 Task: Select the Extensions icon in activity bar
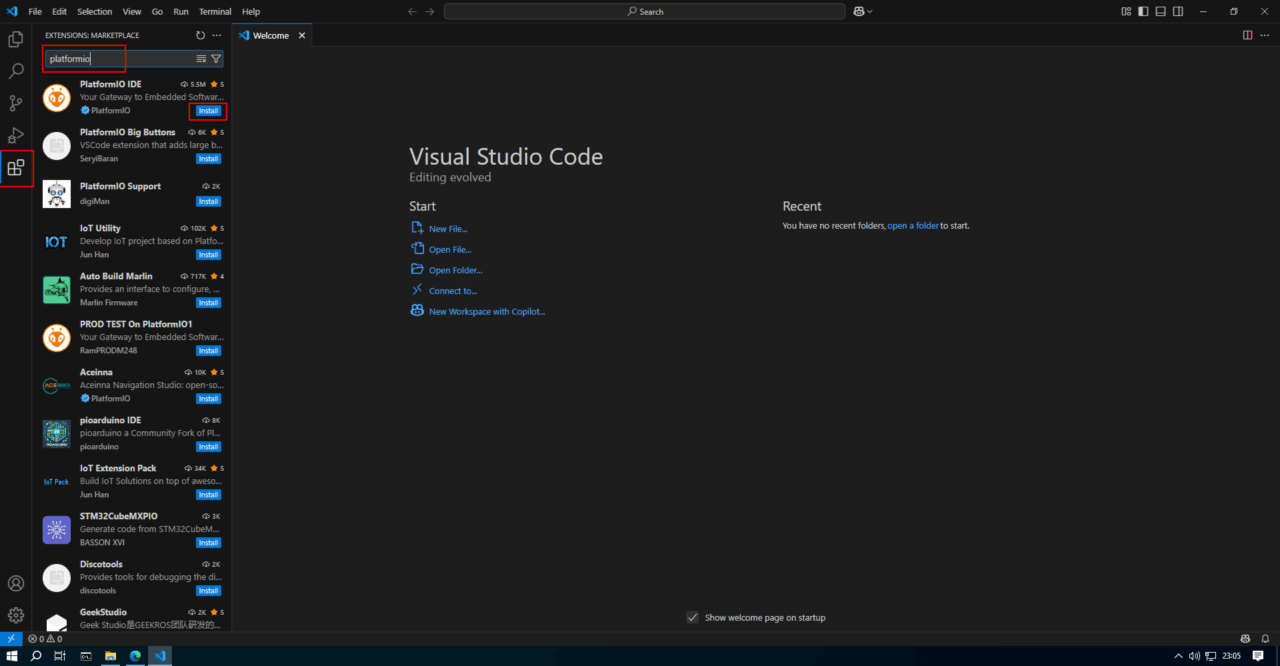point(16,167)
